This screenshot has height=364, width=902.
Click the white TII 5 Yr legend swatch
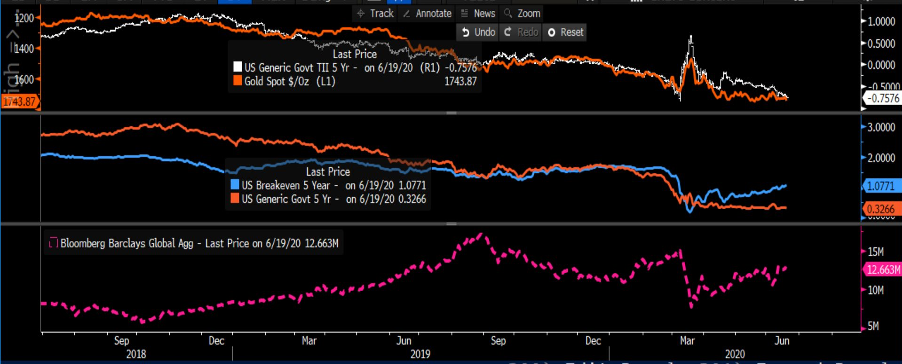[x=236, y=66]
